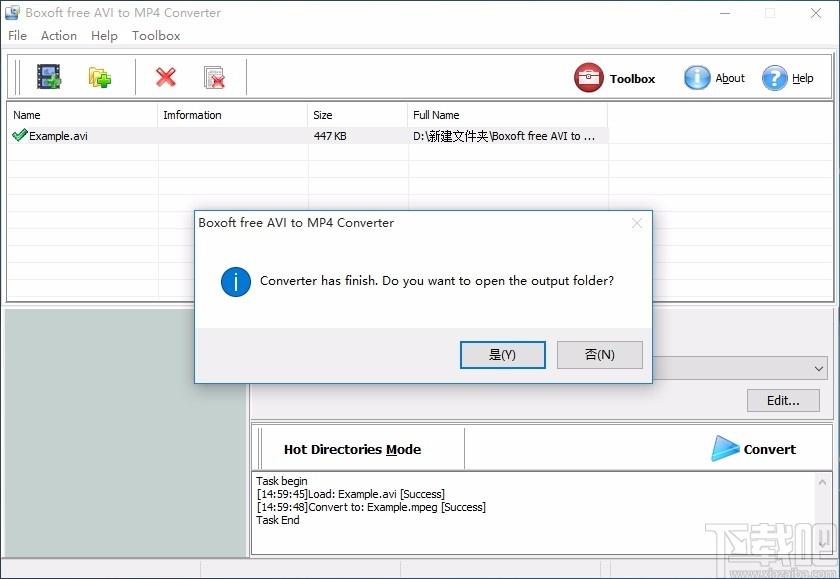Viewport: 840px width, 579px height.
Task: Click Hot Directories Mode button
Action: click(352, 449)
